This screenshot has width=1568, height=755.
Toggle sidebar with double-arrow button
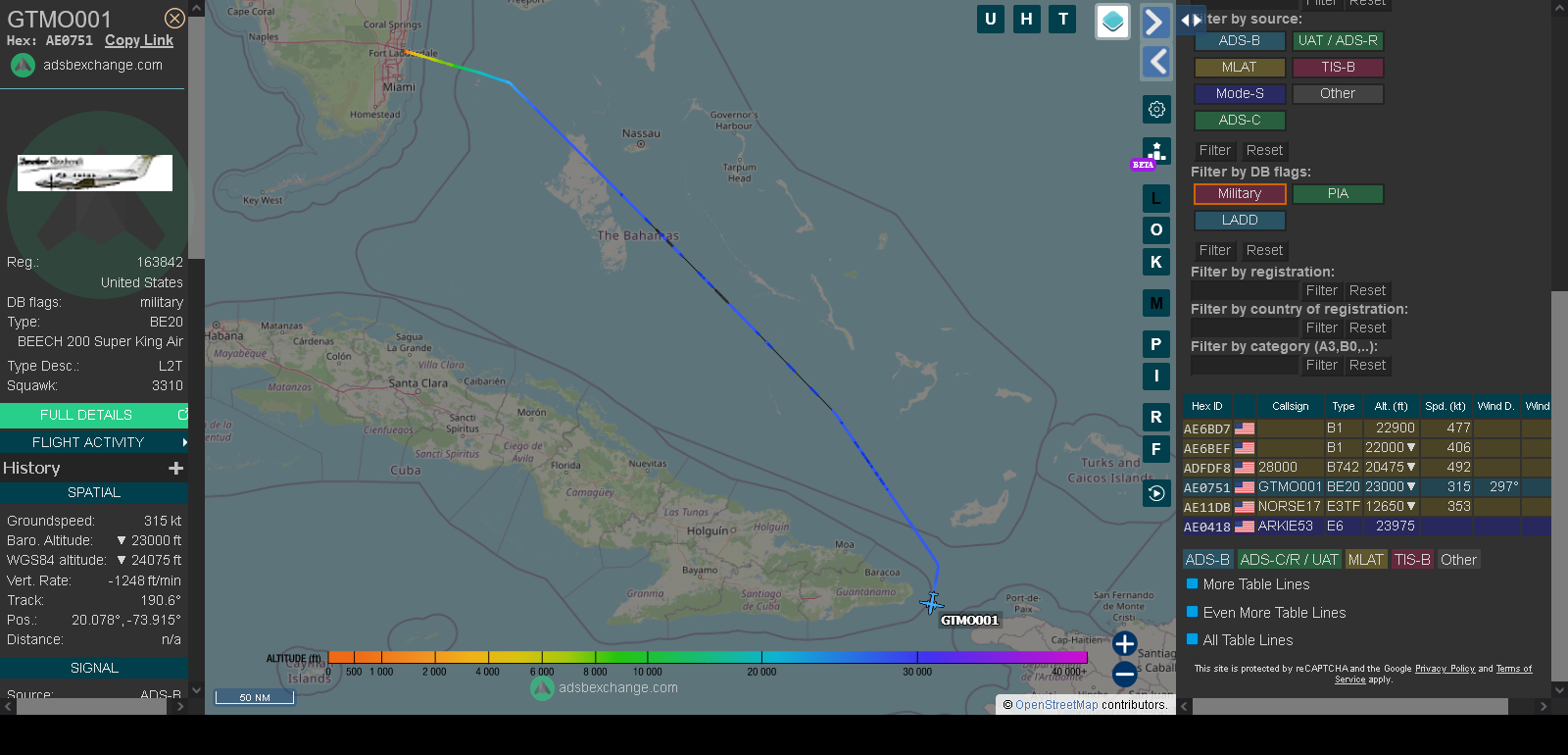click(1191, 20)
